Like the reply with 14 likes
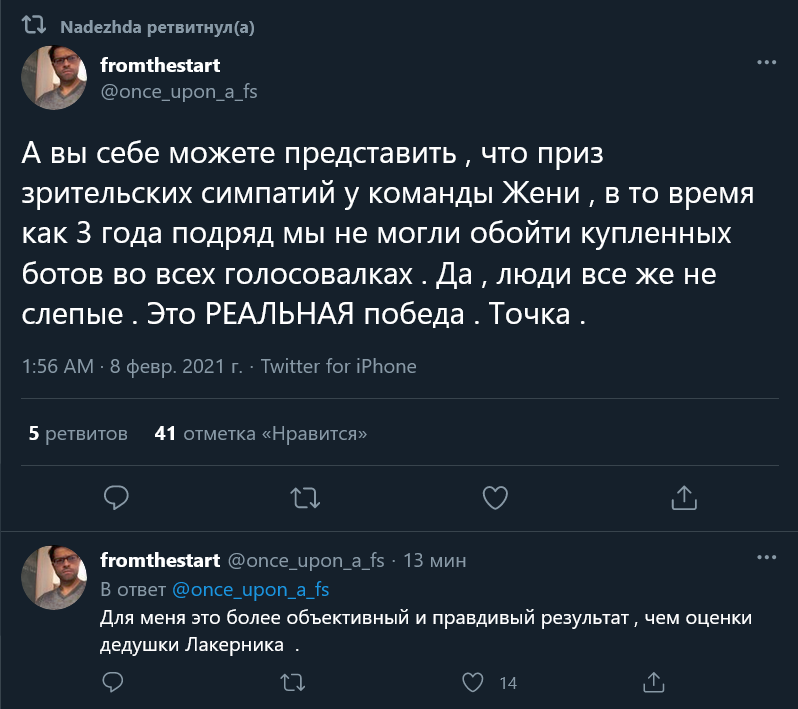The height and width of the screenshot is (709, 798). (x=474, y=683)
